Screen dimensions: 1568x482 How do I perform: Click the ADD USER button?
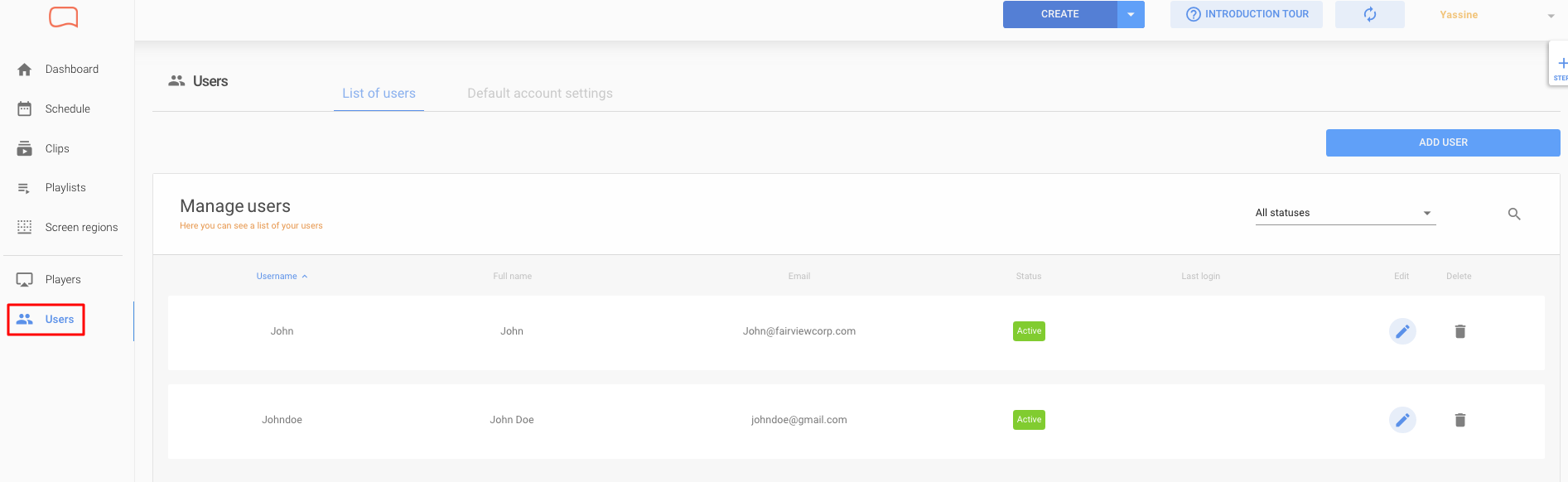click(1443, 142)
